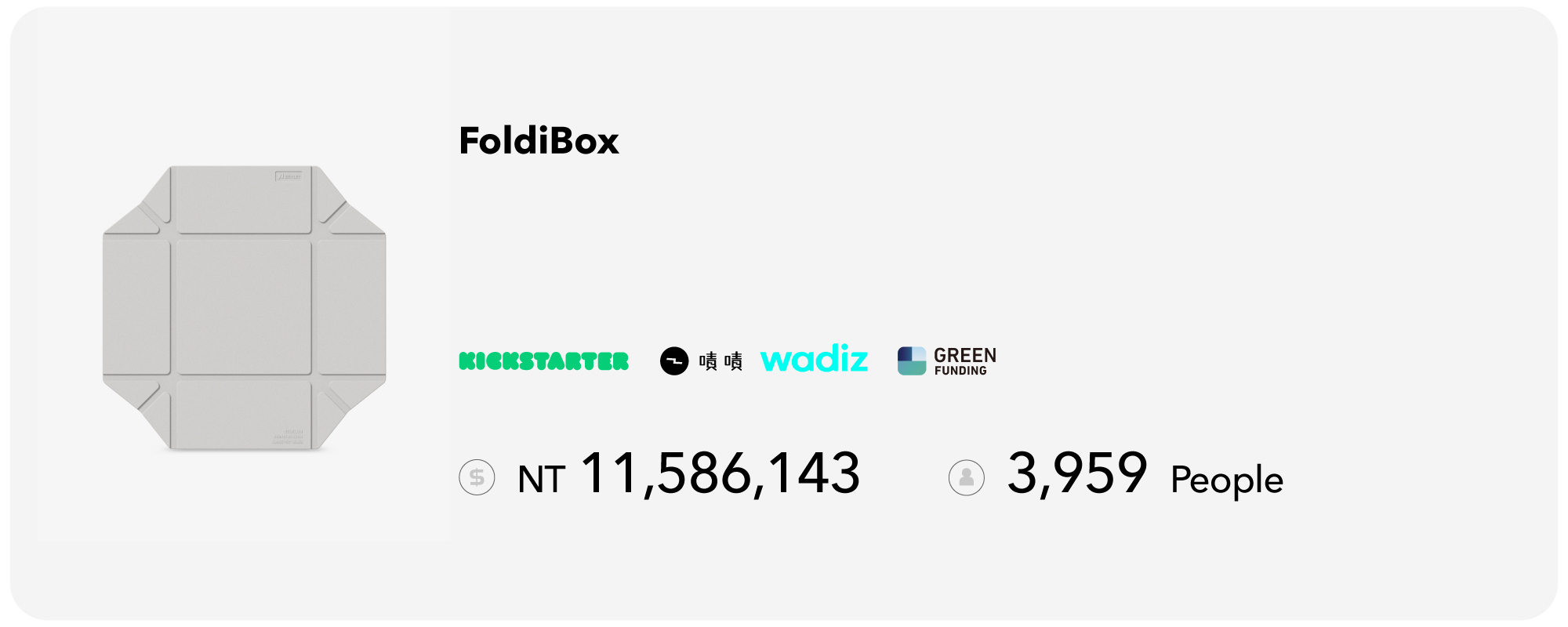Click the dollar sign coin icon
The image size is (1568, 627).
[477, 477]
